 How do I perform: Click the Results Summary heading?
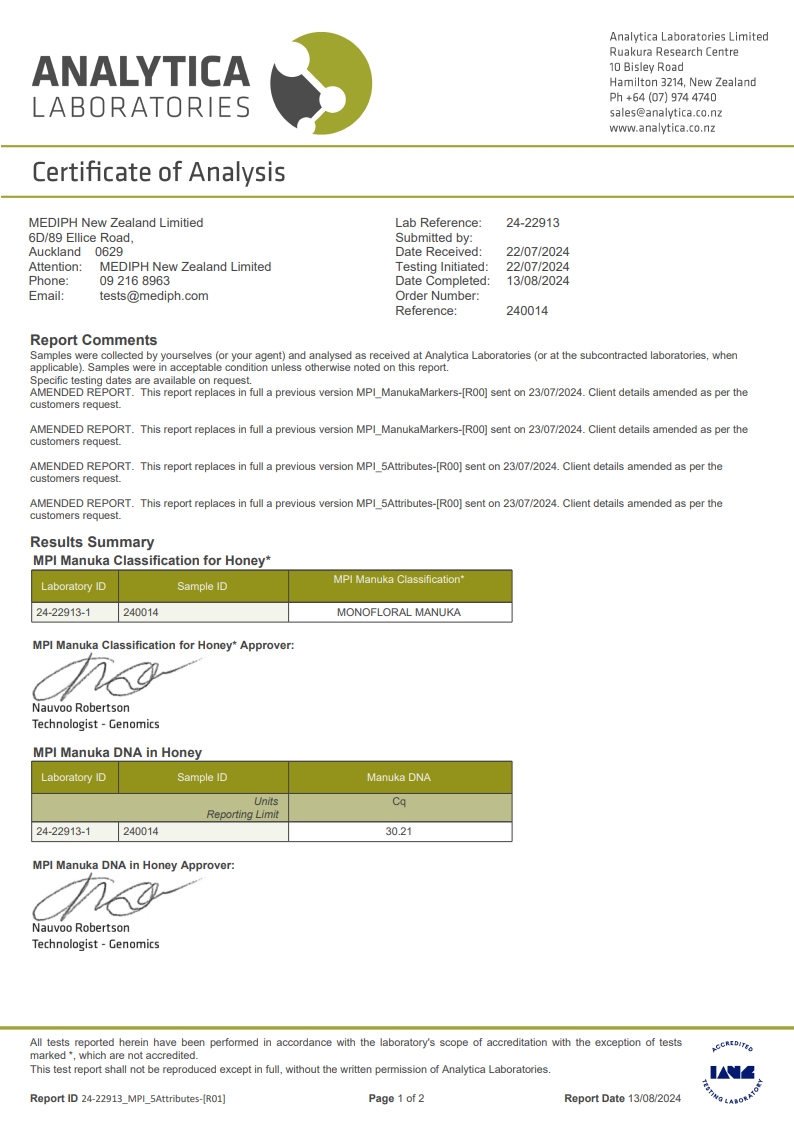tap(92, 542)
